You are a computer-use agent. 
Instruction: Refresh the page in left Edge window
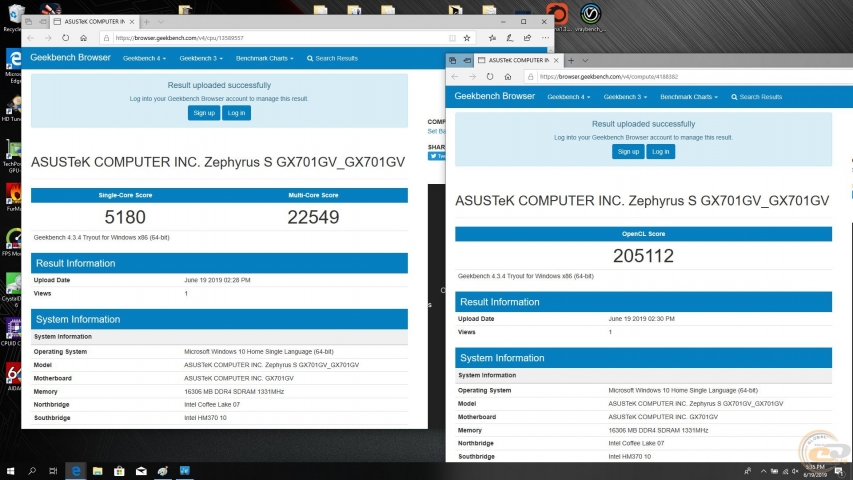[x=65, y=38]
